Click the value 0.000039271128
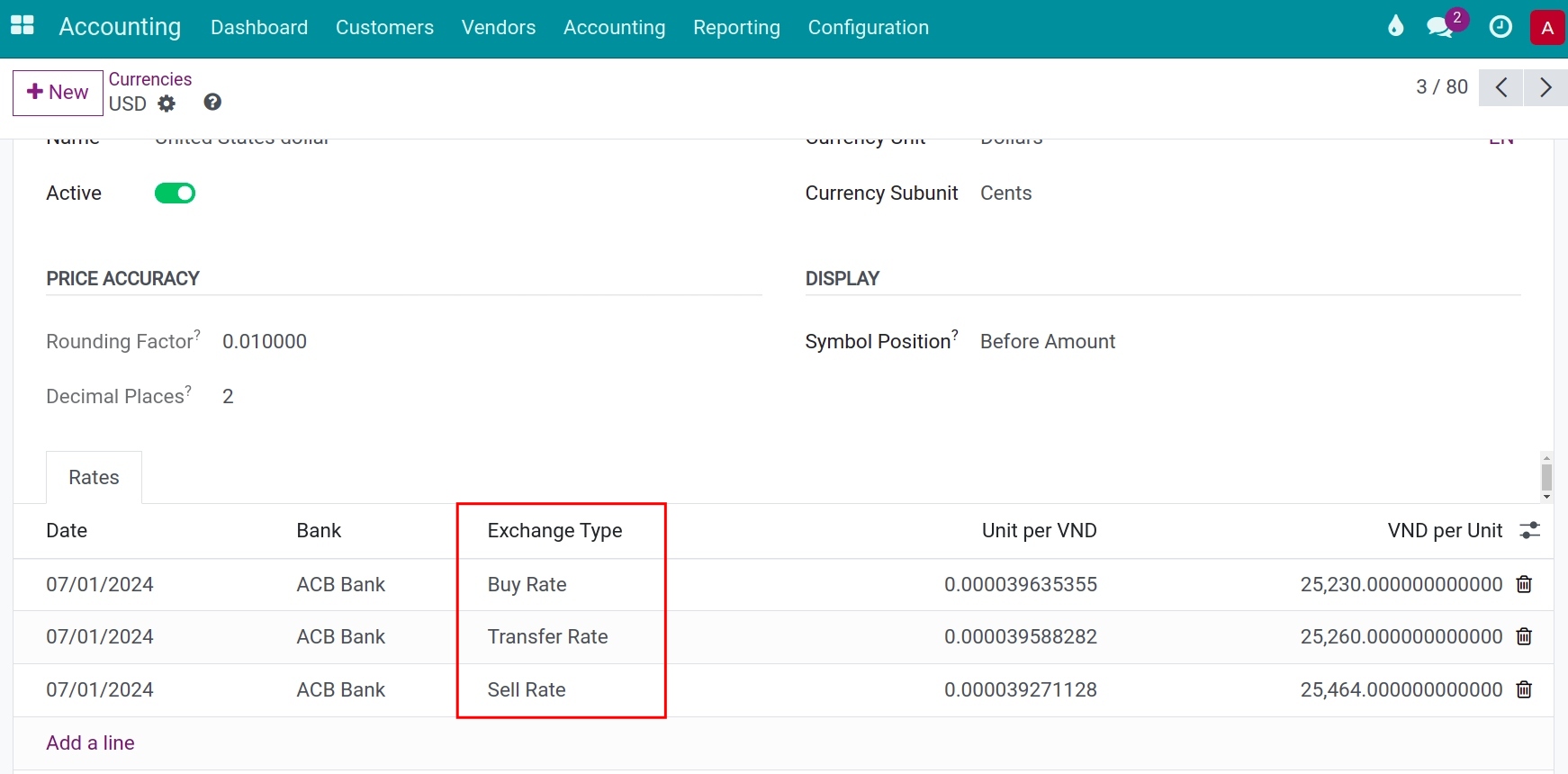Image resolution: width=1568 pixels, height=774 pixels. pos(1021,689)
